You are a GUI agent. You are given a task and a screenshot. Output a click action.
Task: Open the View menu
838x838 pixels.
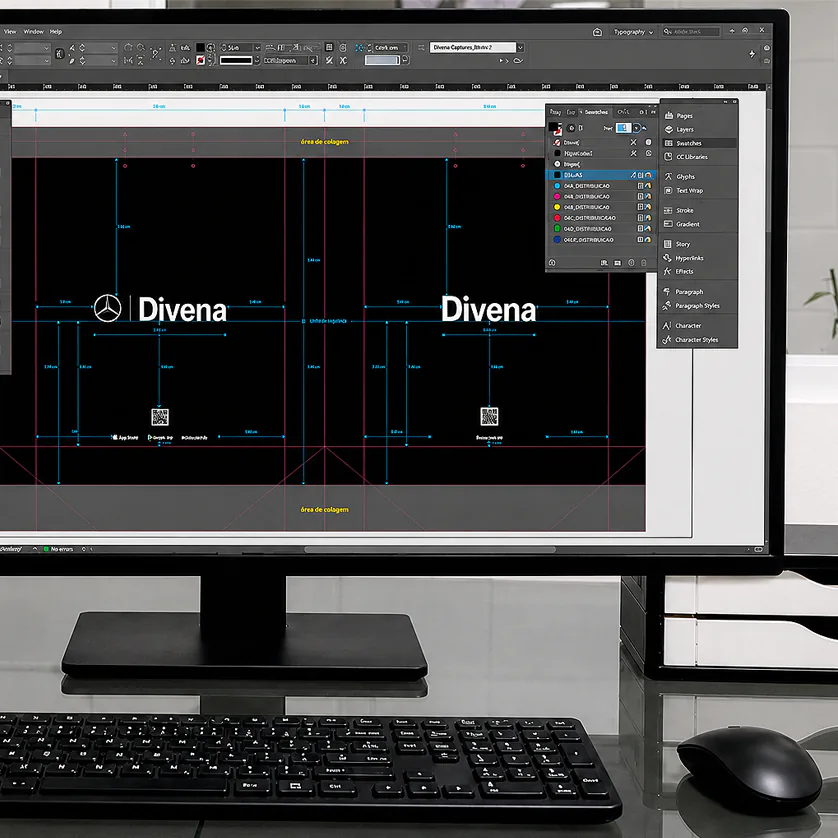tap(10, 32)
